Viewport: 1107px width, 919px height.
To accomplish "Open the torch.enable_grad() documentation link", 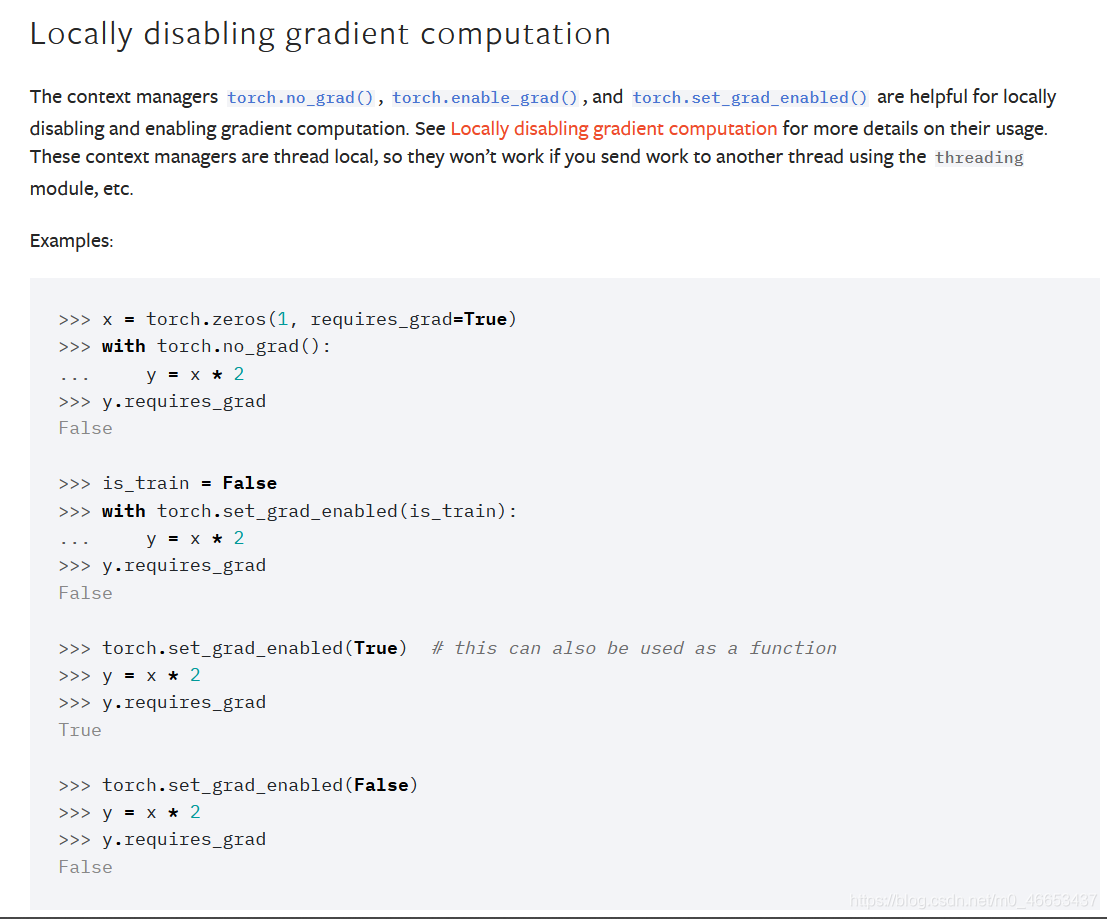I will click(485, 98).
